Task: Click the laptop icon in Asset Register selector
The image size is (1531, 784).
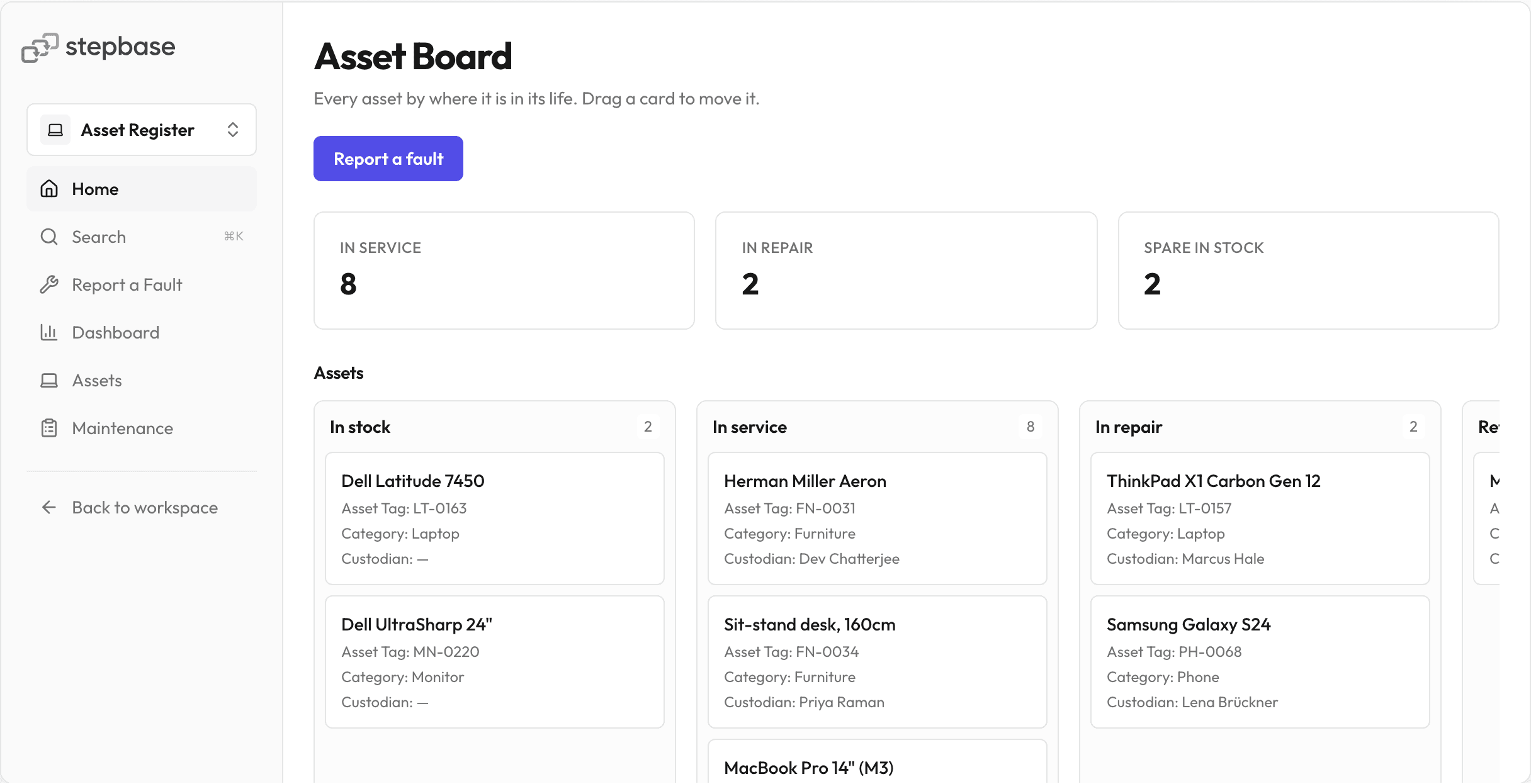Action: click(55, 130)
